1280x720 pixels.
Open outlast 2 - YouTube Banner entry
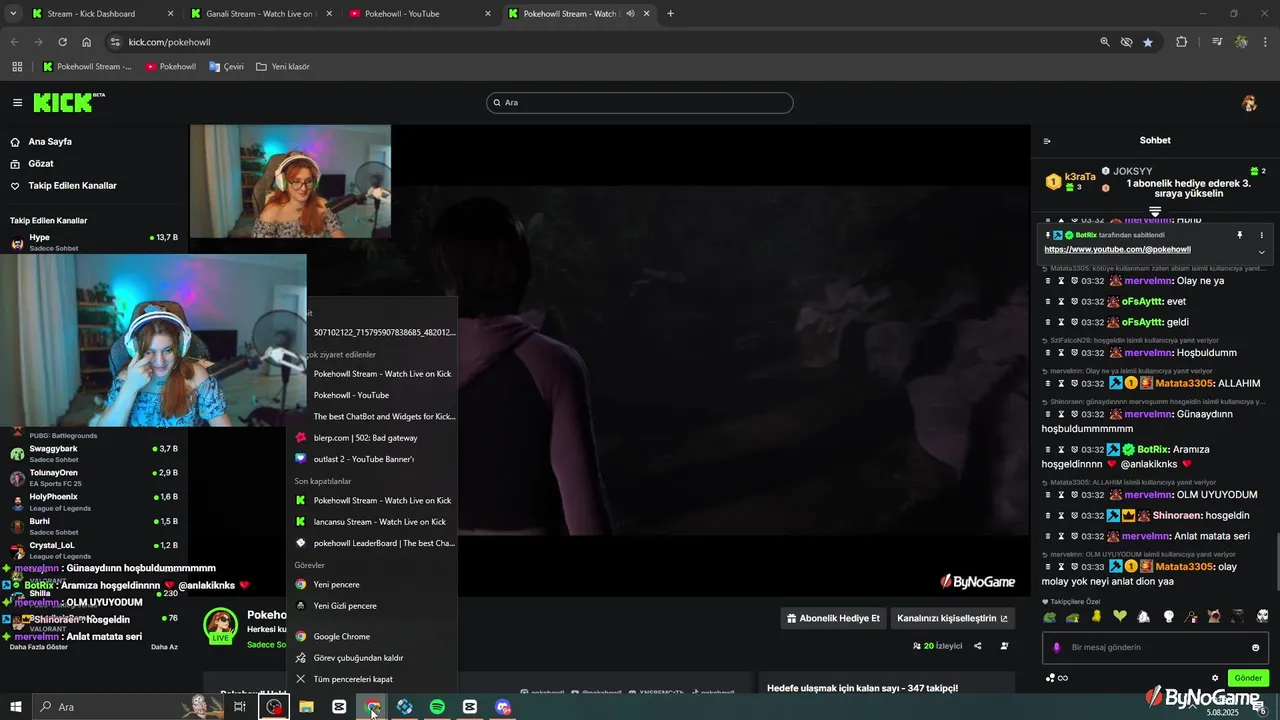pyautogui.click(x=372, y=459)
